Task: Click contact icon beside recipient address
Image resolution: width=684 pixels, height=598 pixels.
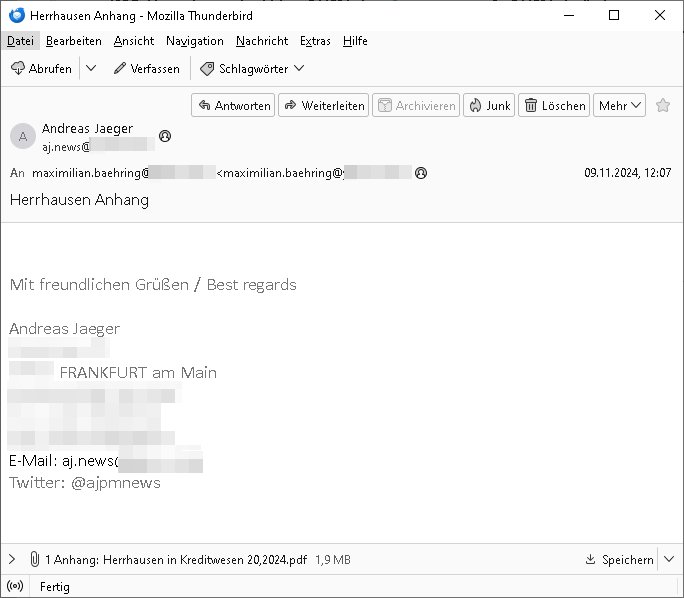Action: pos(421,173)
